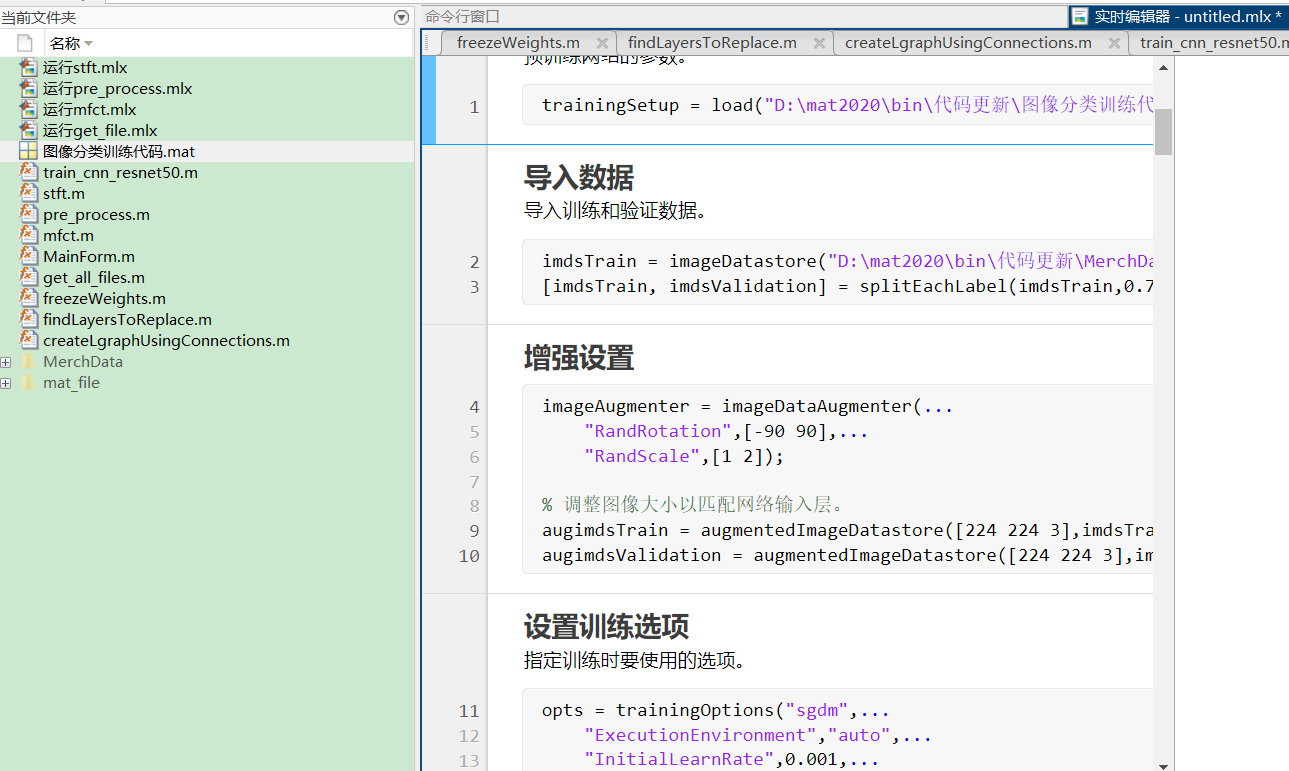The width and height of the screenshot is (1289, 771).
Task: Close the createLgraphUsingConnections.m tab
Action: pos(1114,43)
